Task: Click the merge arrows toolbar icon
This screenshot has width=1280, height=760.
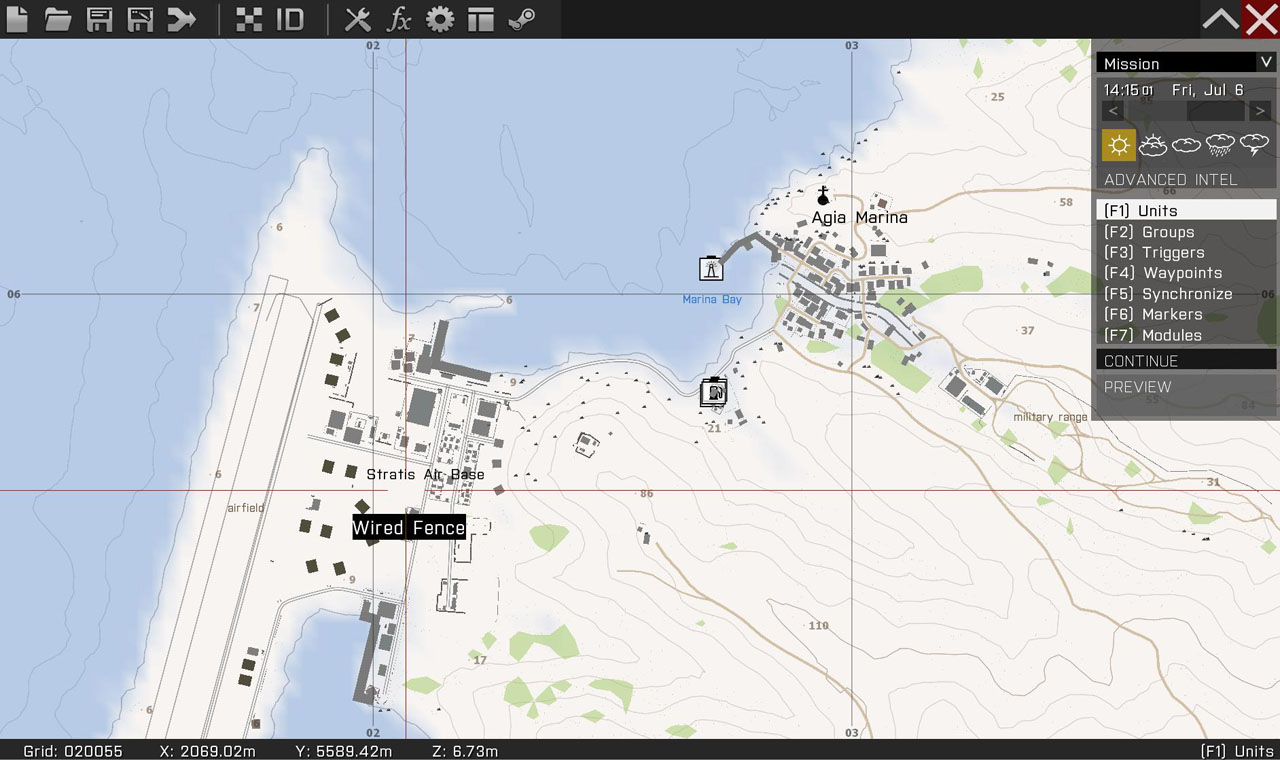Action: (181, 19)
